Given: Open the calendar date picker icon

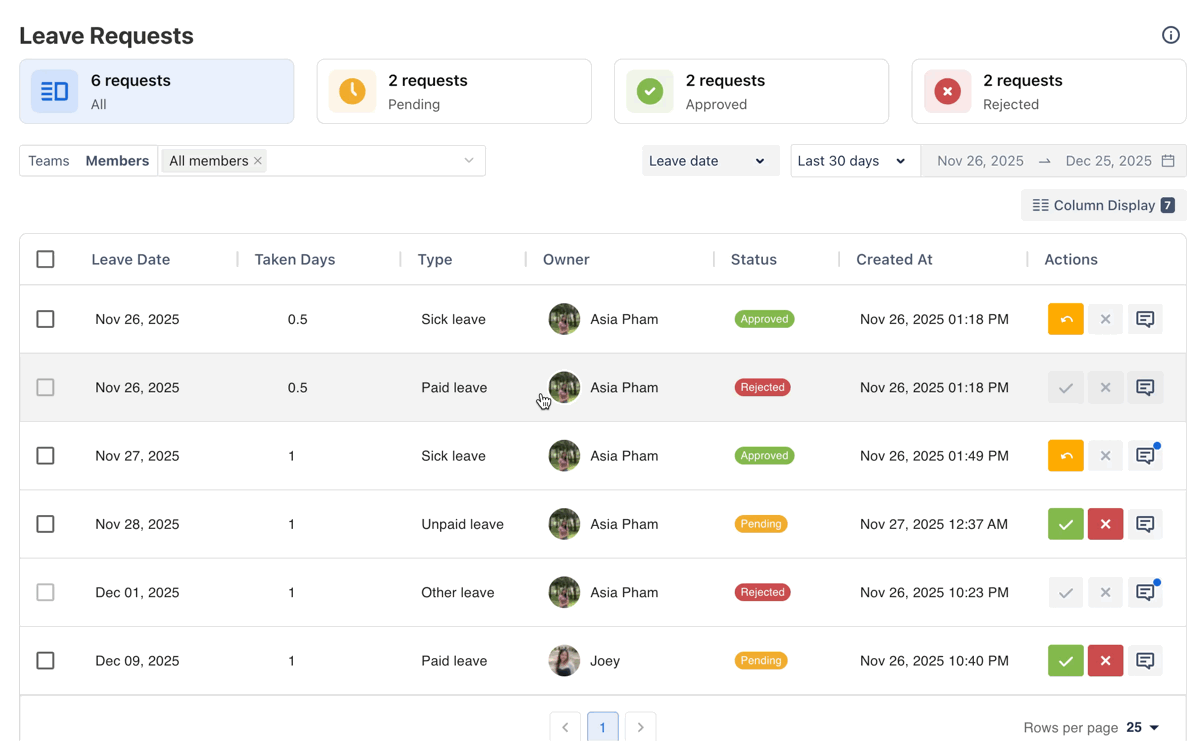Looking at the screenshot, I should [1168, 161].
